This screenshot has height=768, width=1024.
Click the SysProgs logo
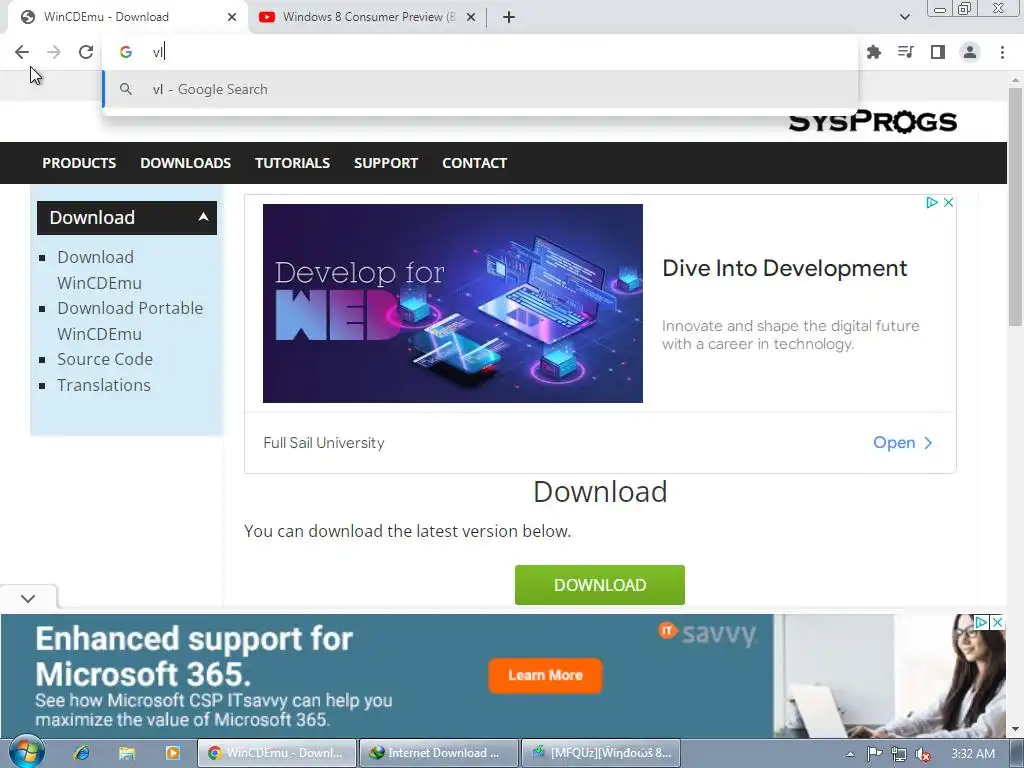[x=872, y=121]
